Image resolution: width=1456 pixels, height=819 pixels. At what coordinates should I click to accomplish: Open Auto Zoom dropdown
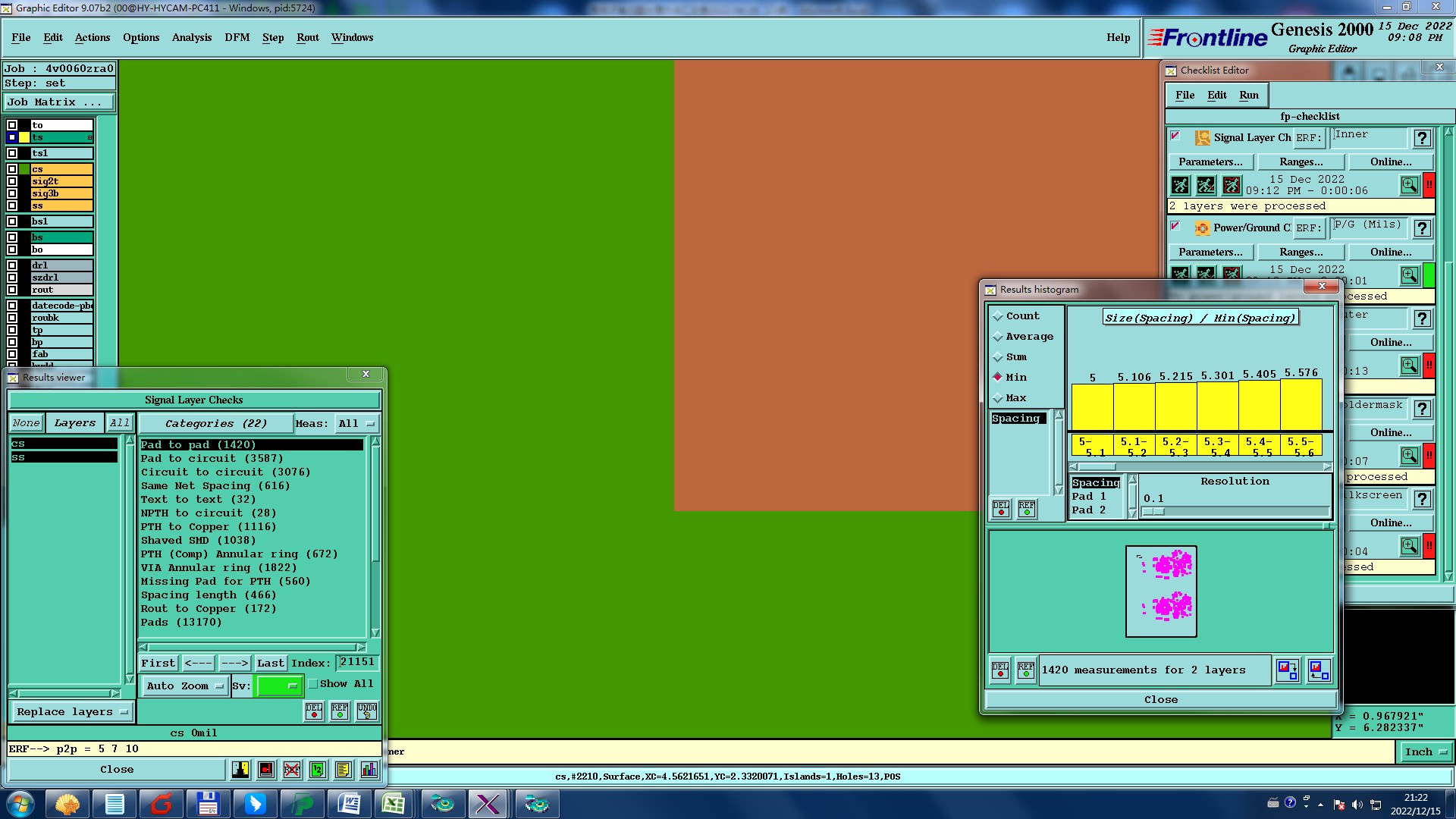185,686
